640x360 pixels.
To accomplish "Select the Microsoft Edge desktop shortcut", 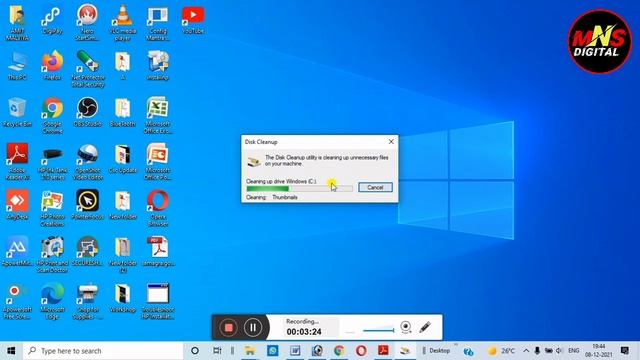I will [52, 301].
